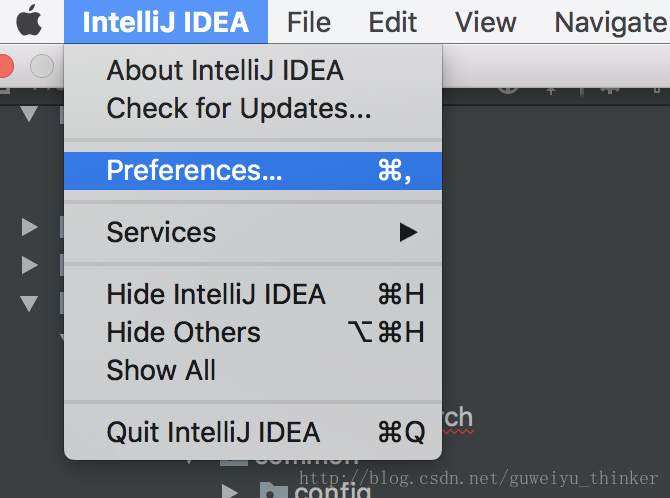Click the config folder icon
670x498 pixels.
(x=273, y=490)
